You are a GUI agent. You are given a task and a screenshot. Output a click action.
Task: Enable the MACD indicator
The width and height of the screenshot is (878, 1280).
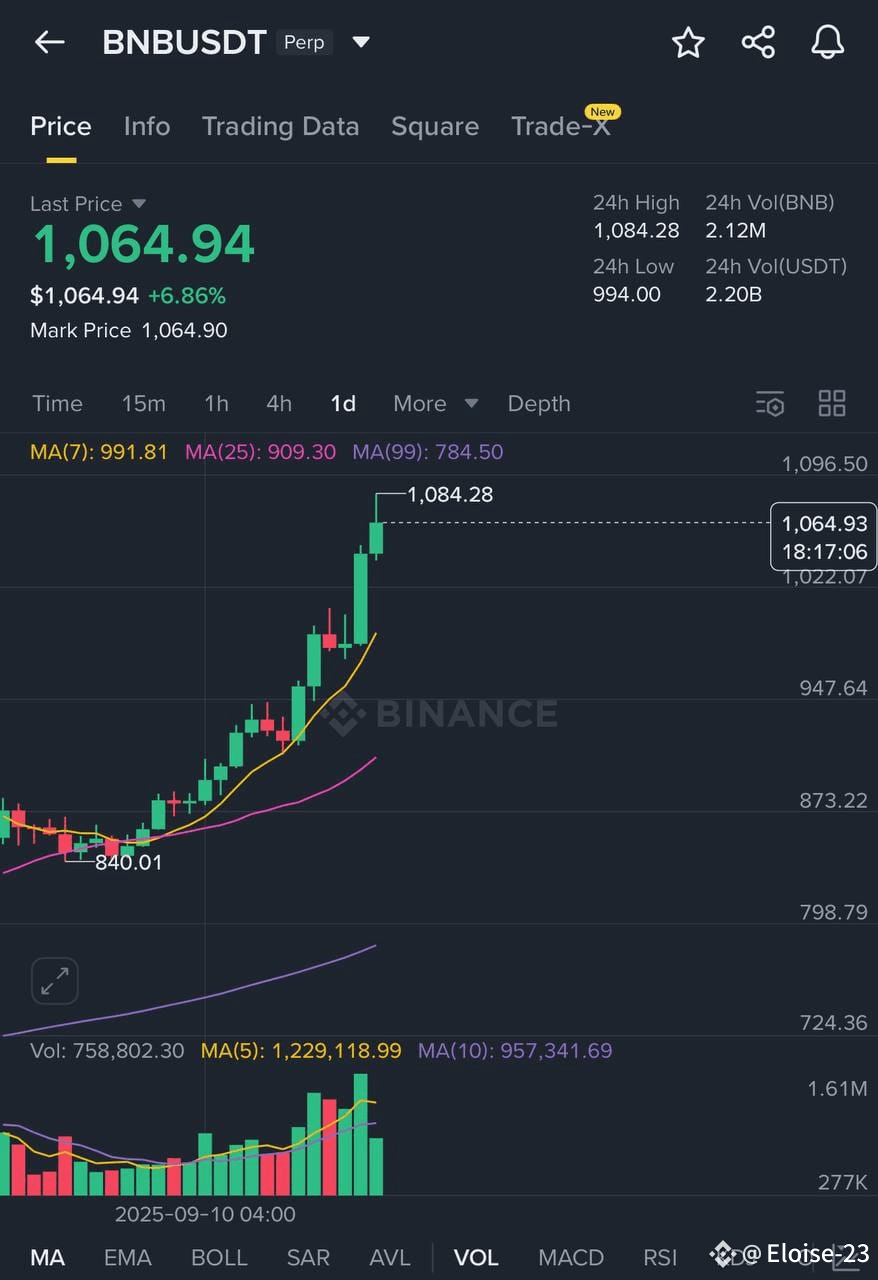coord(571,1257)
